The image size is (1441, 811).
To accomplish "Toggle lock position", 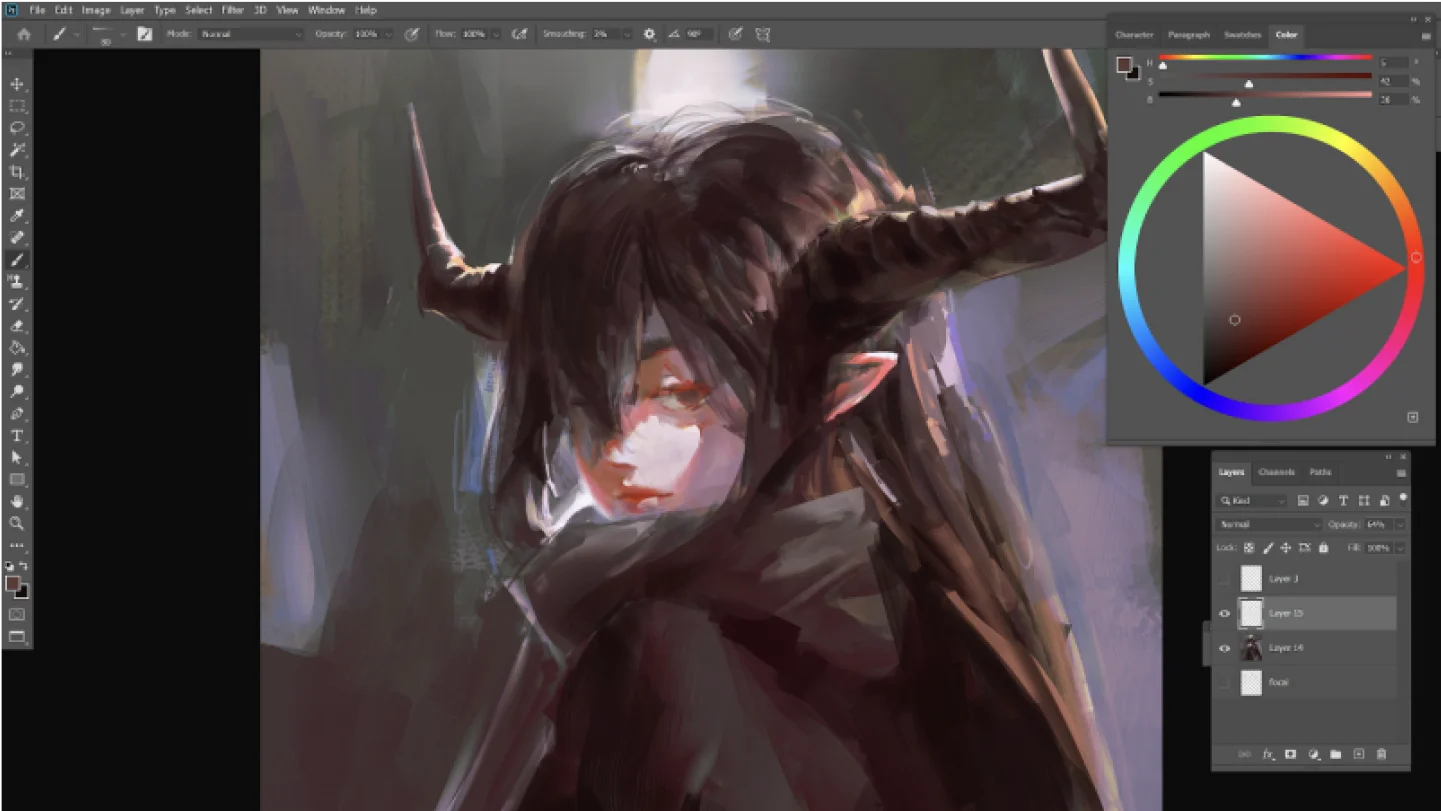I will coord(1286,548).
